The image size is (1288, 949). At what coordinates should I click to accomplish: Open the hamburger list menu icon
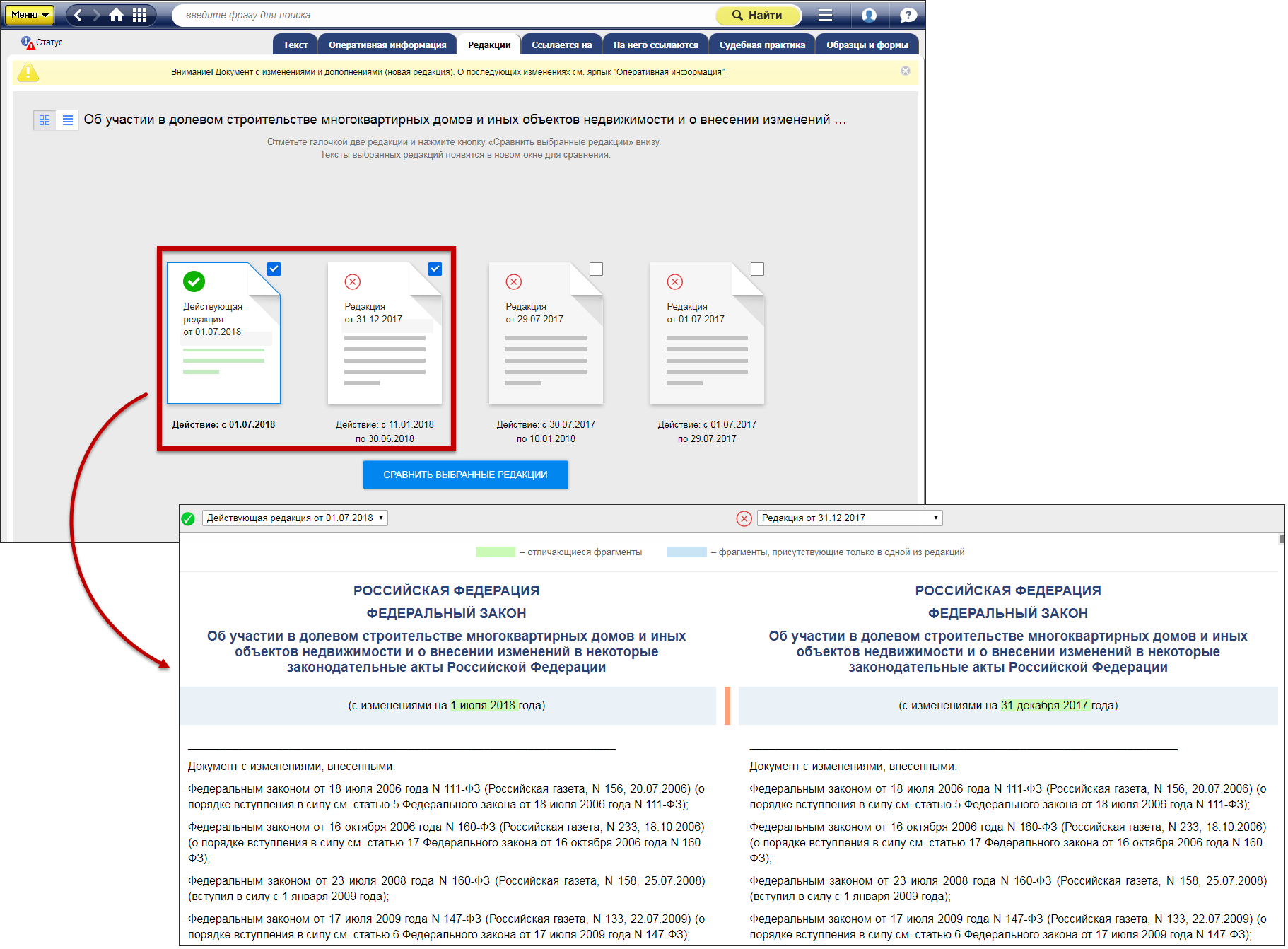click(x=825, y=15)
